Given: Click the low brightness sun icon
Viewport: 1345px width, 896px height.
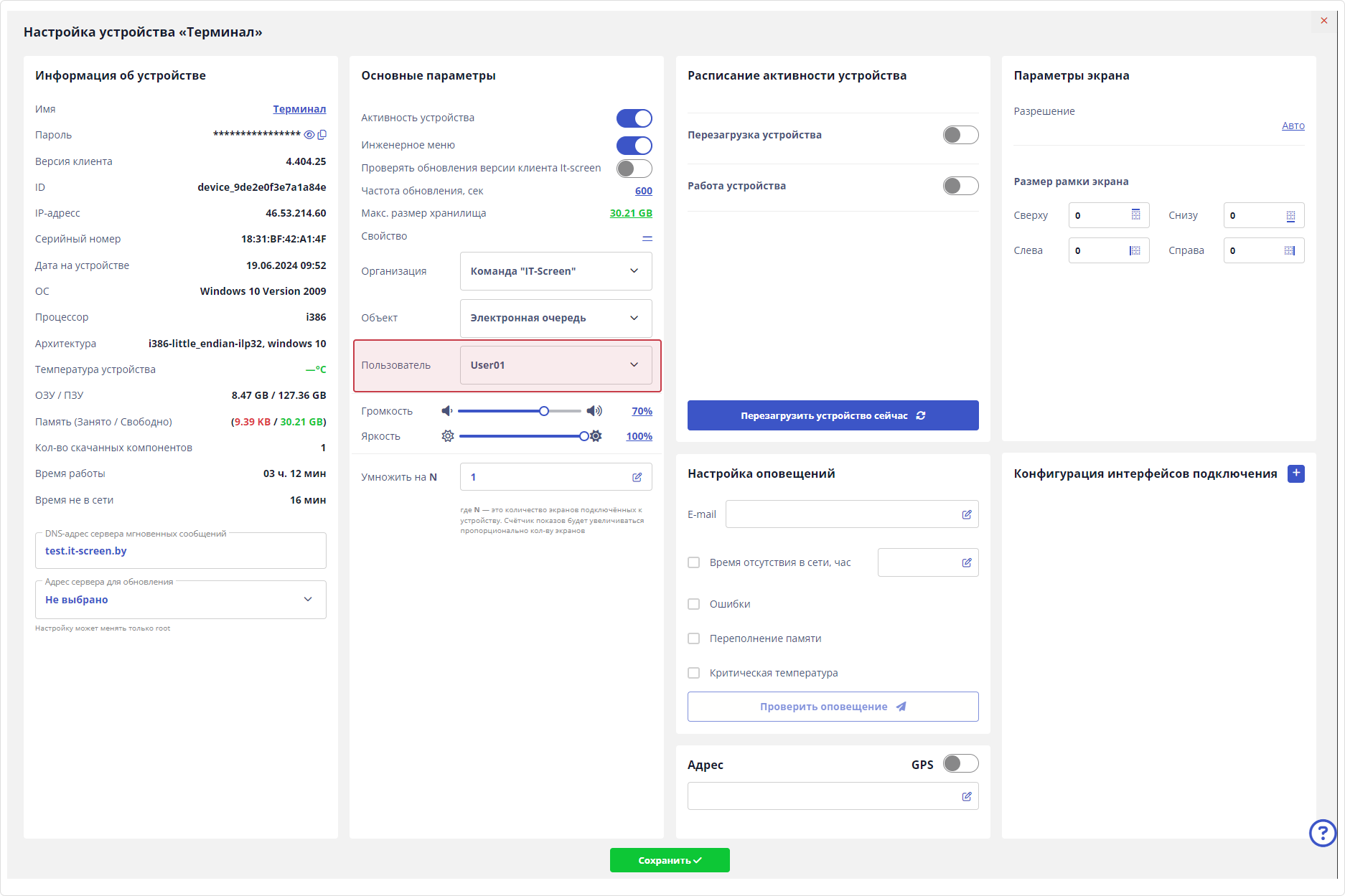Looking at the screenshot, I should click(448, 436).
